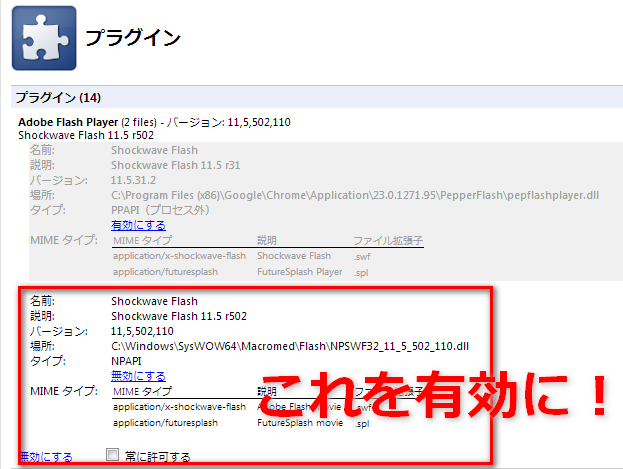
Task: Click application/futuresplash in PPAPI table
Action: coord(165,272)
